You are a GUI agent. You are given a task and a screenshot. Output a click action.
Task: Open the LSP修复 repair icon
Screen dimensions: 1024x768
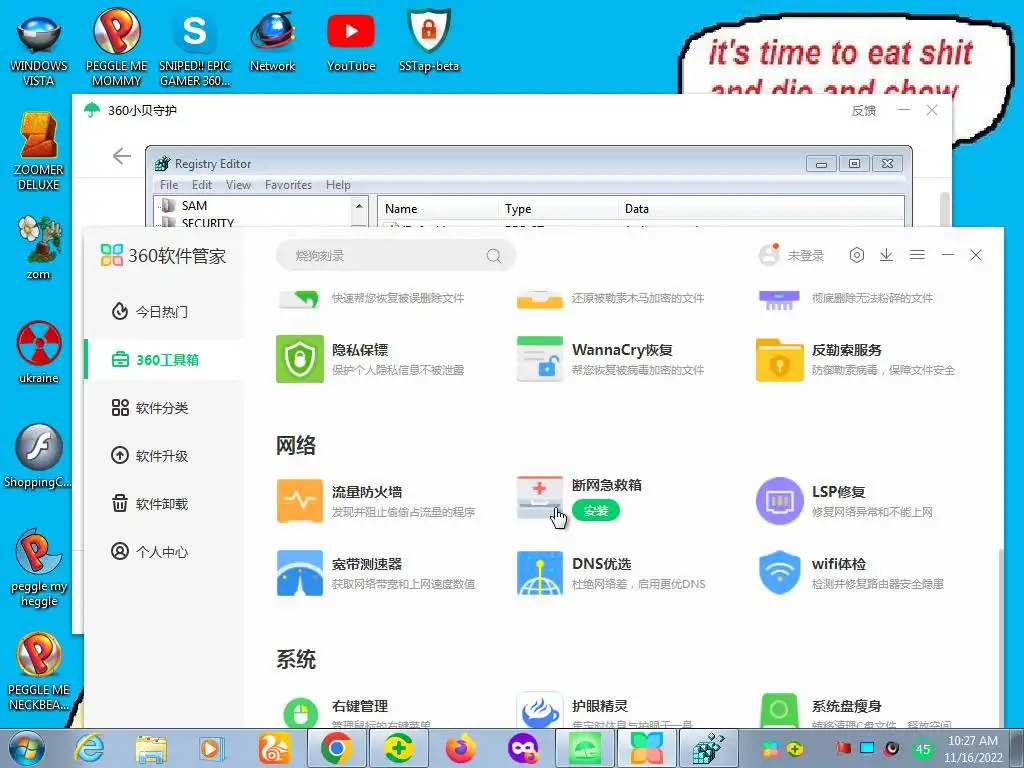click(780, 501)
